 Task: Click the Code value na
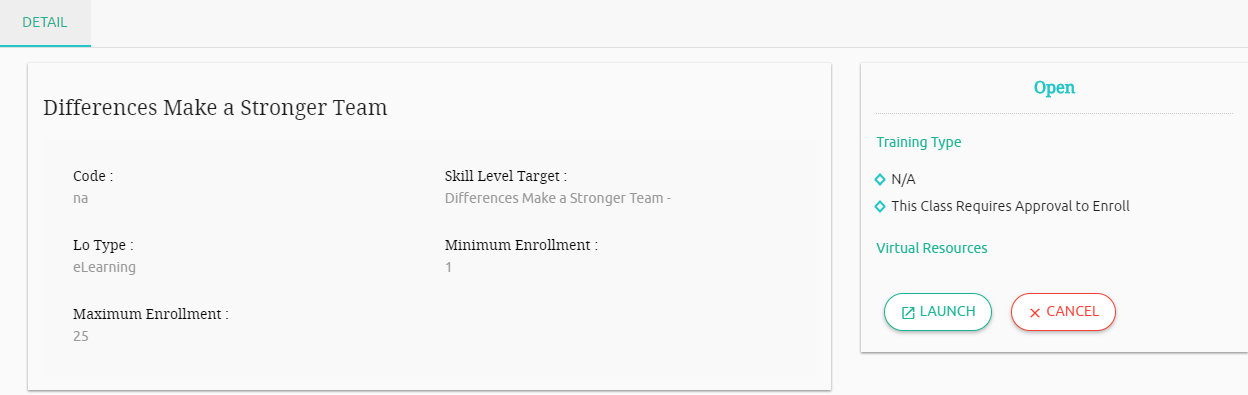point(81,198)
